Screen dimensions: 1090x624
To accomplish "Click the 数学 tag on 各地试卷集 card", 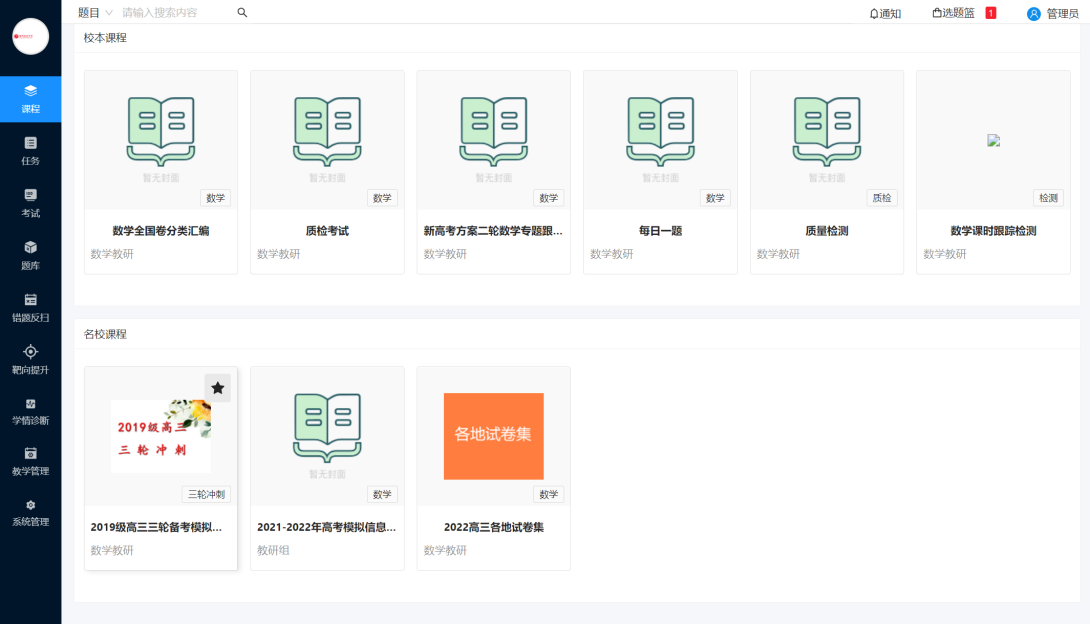I will [548, 494].
